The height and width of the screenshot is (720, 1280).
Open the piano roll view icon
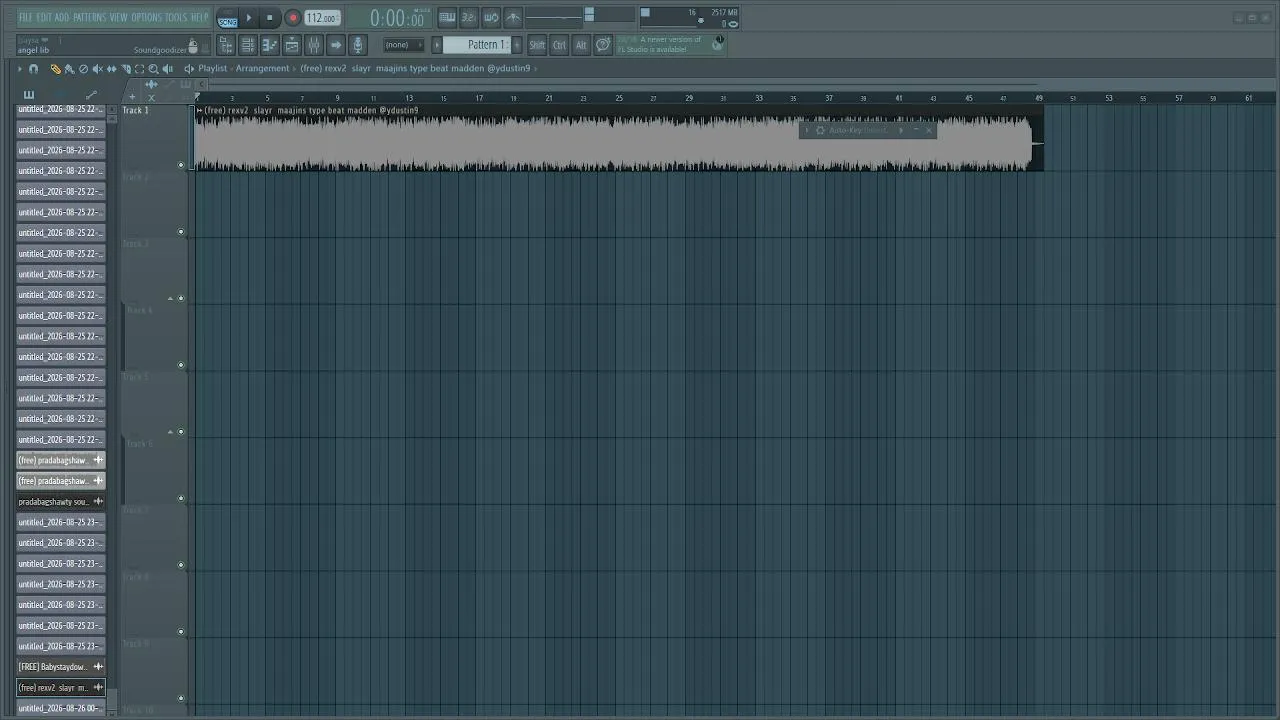point(270,45)
